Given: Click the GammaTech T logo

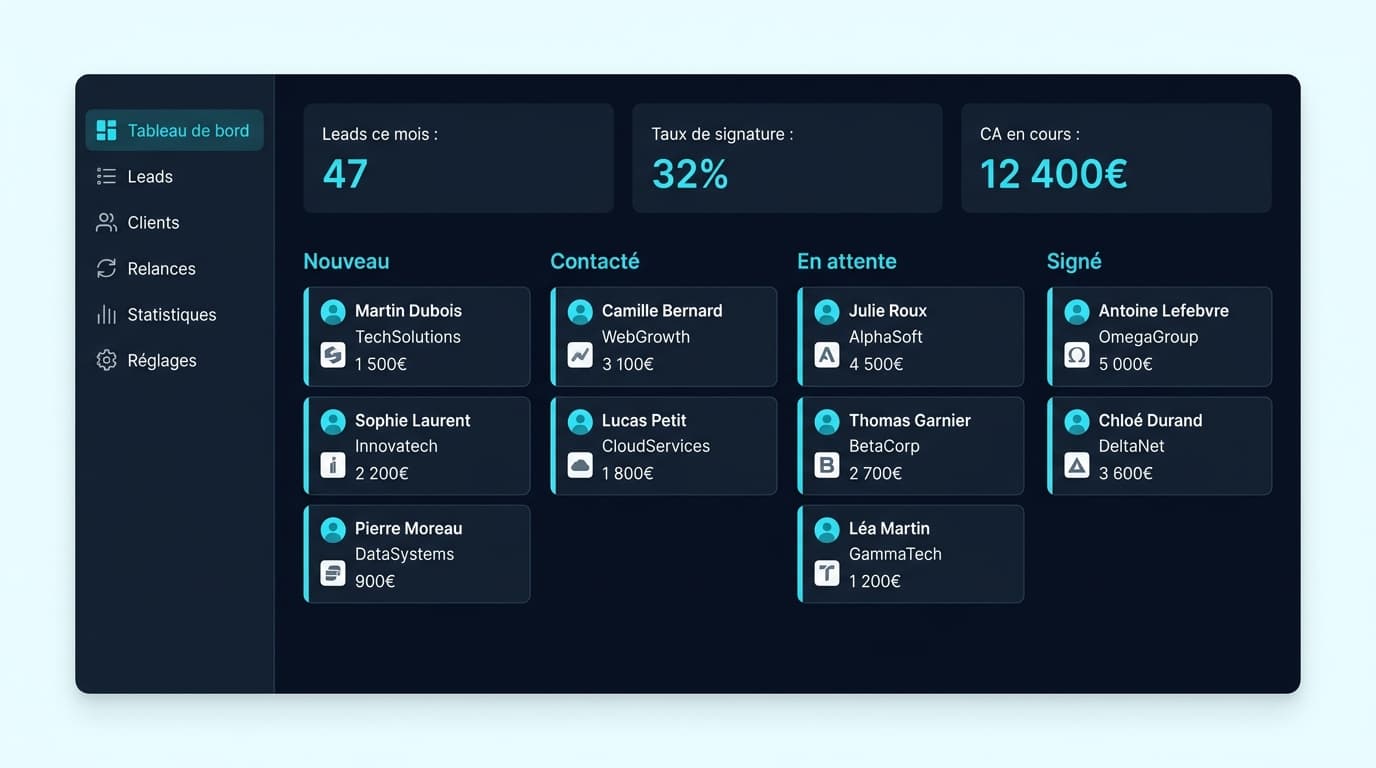Looking at the screenshot, I should [x=827, y=572].
